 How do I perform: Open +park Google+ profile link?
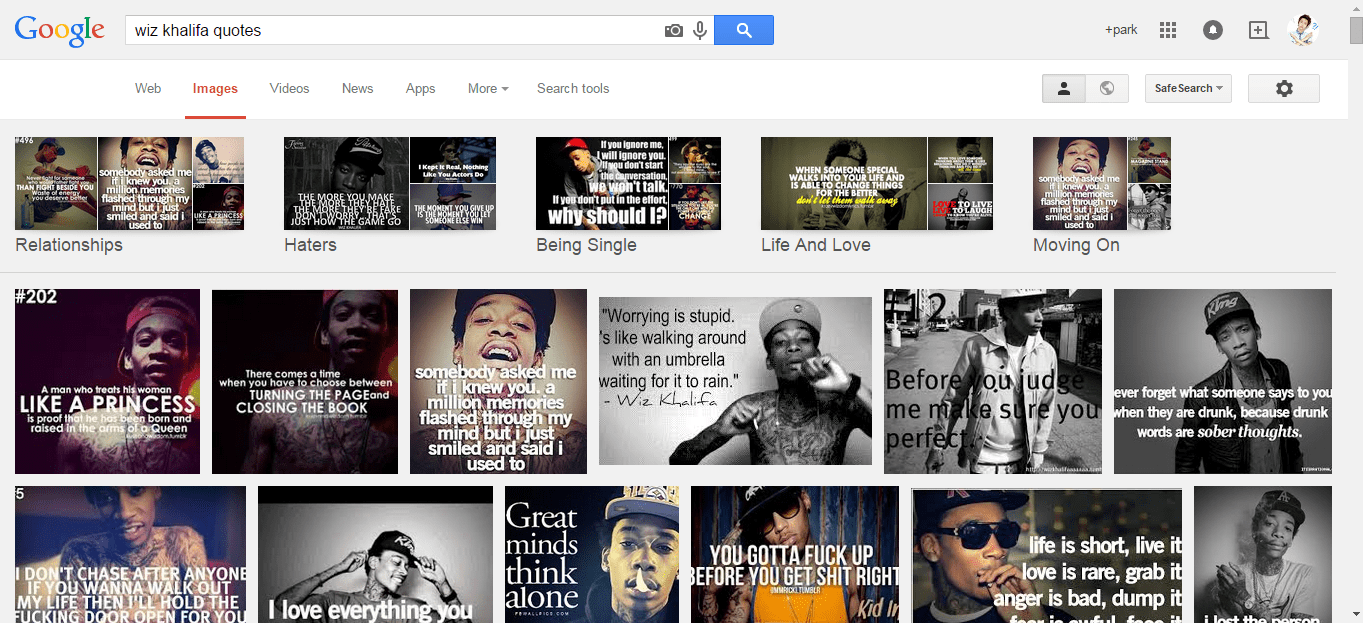click(x=1121, y=30)
